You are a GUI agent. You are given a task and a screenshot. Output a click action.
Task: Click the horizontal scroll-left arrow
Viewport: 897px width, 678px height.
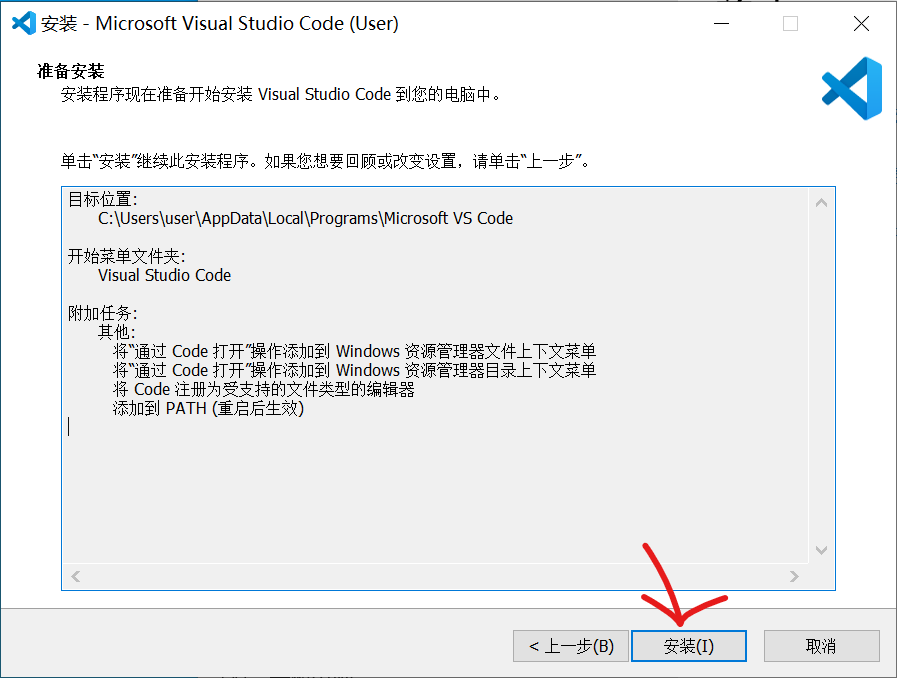(76, 576)
